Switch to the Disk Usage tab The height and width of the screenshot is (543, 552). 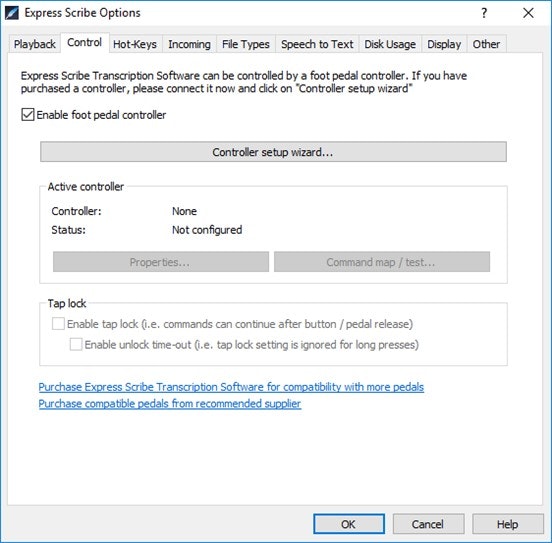(x=390, y=44)
